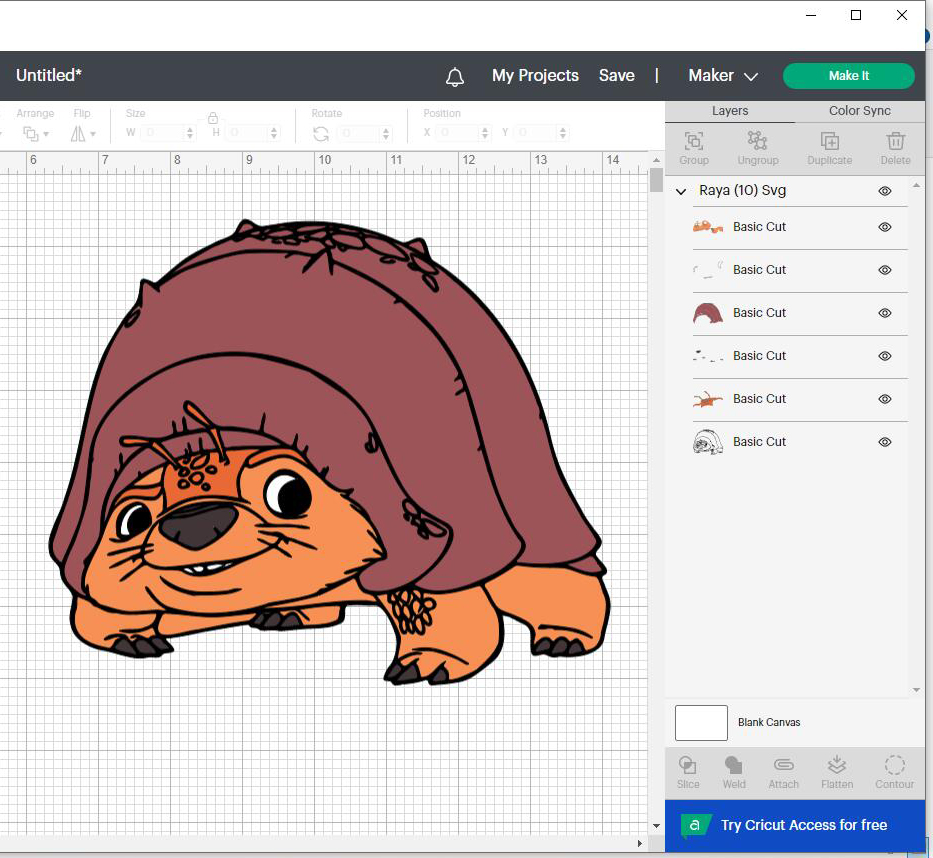The image size is (933, 858).
Task: Click the Rotate angle field
Action: pos(360,133)
